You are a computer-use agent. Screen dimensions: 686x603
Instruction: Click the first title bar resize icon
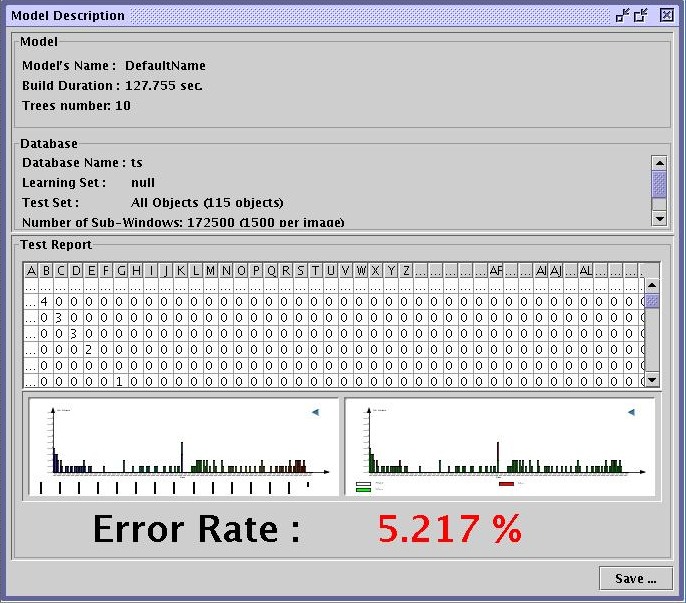click(x=623, y=15)
